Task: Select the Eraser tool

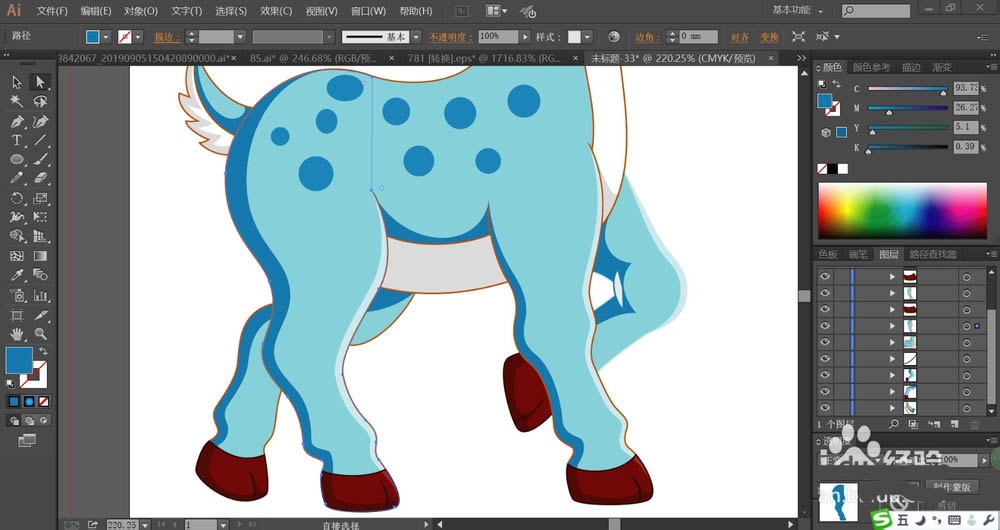Action: tap(40, 178)
